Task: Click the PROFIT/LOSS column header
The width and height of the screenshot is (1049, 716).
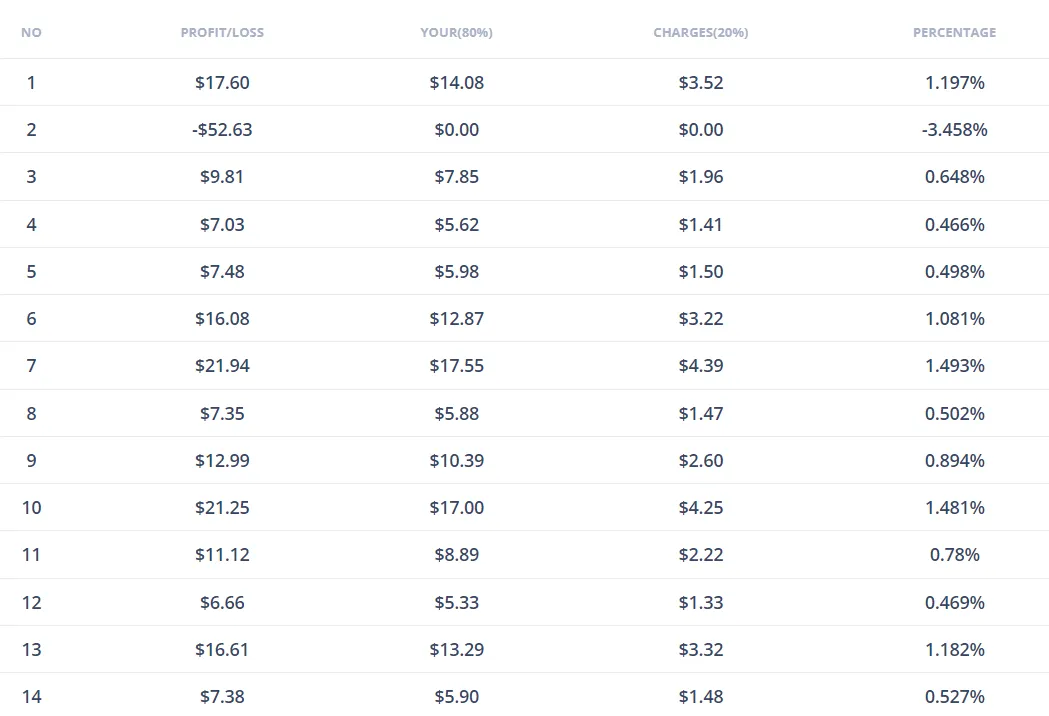Action: coord(222,32)
